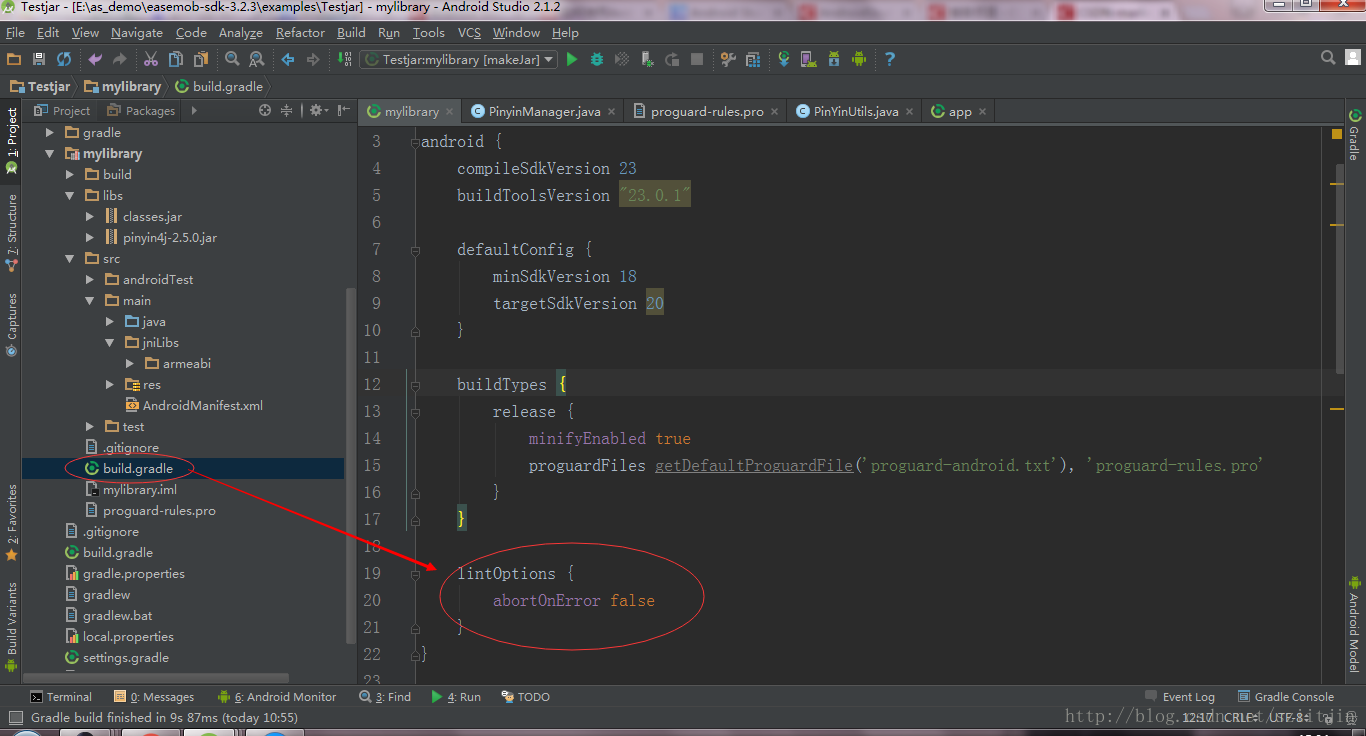
Task: Open the Analyze menu
Action: 240,32
